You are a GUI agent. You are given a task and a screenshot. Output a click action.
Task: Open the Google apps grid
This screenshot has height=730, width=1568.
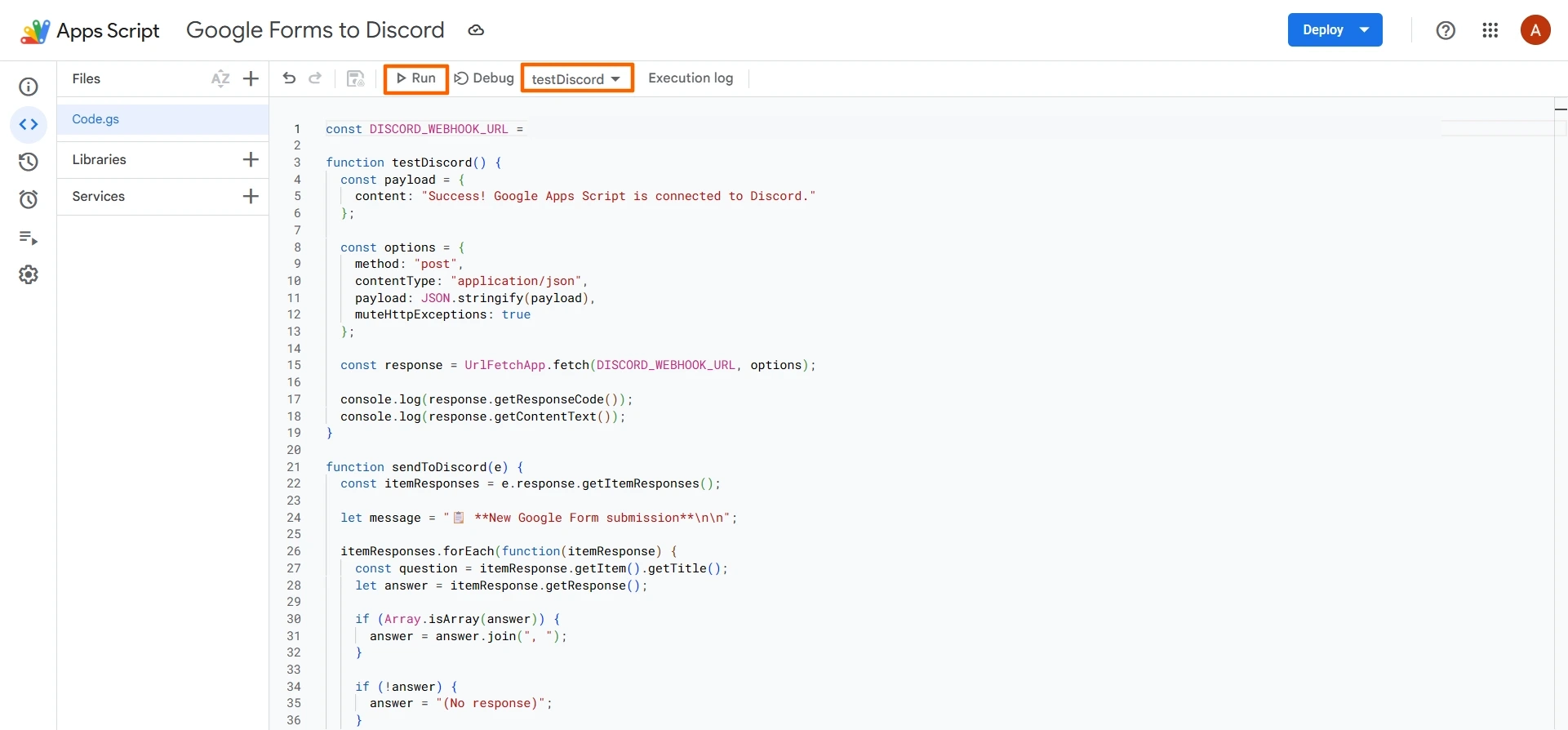[1490, 30]
